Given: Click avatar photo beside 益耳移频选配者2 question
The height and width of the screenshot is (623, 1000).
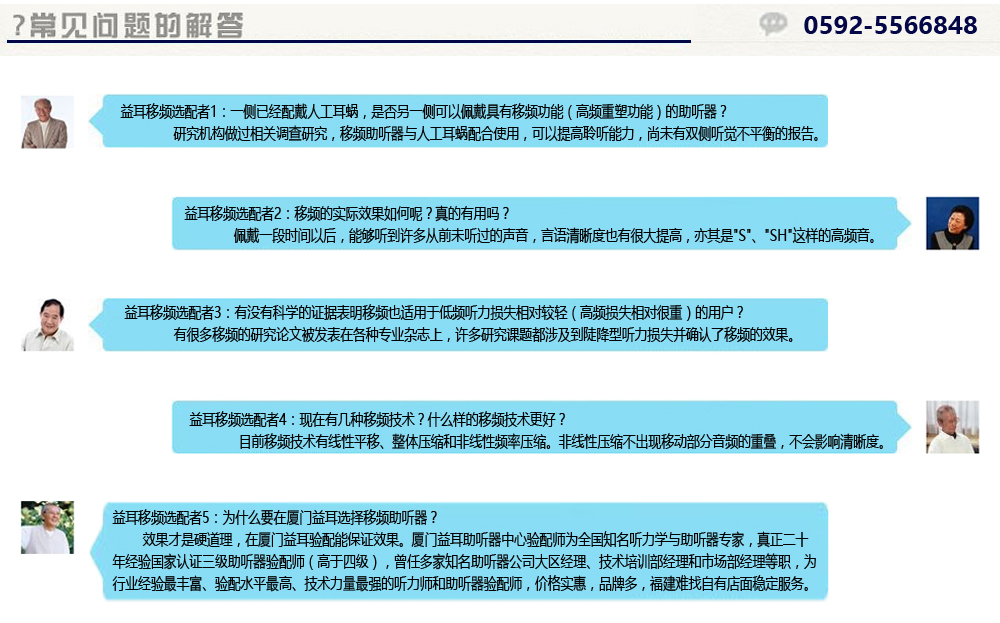Looking at the screenshot, I should (952, 223).
